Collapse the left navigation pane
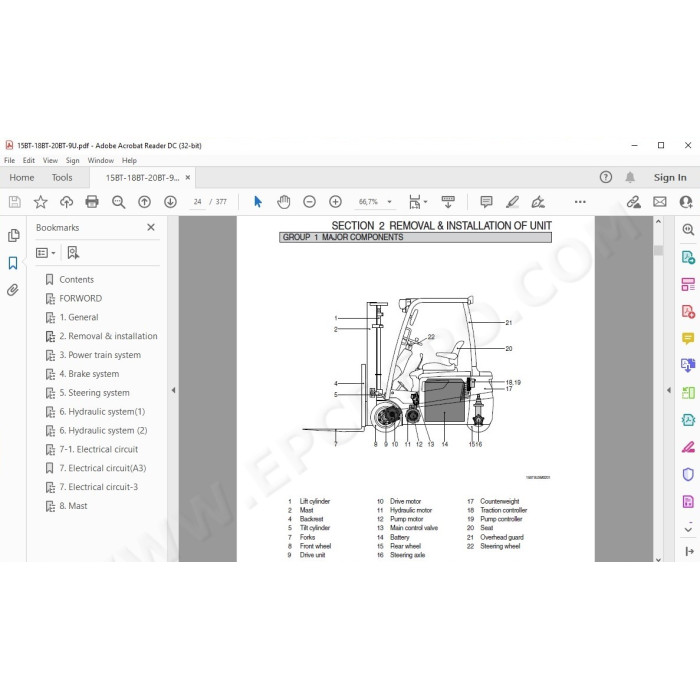 (x=173, y=390)
